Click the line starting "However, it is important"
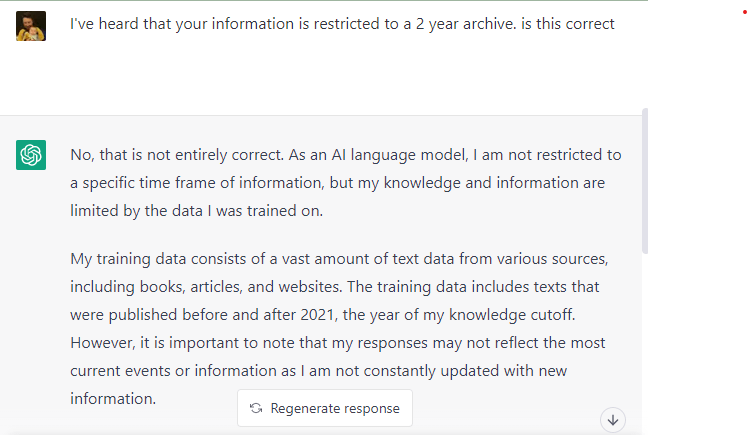 click(338, 343)
